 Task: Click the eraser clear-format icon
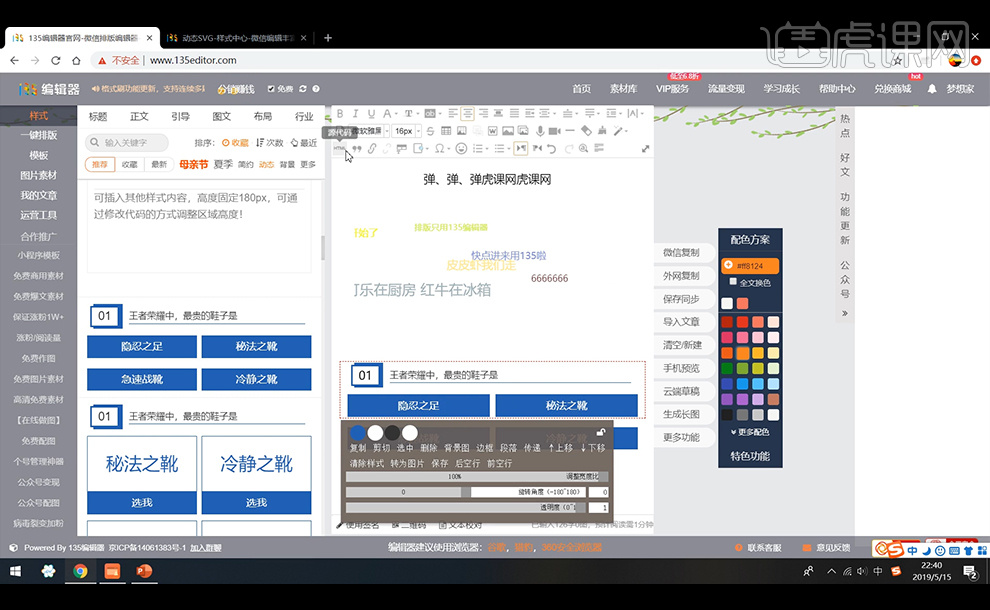587,131
